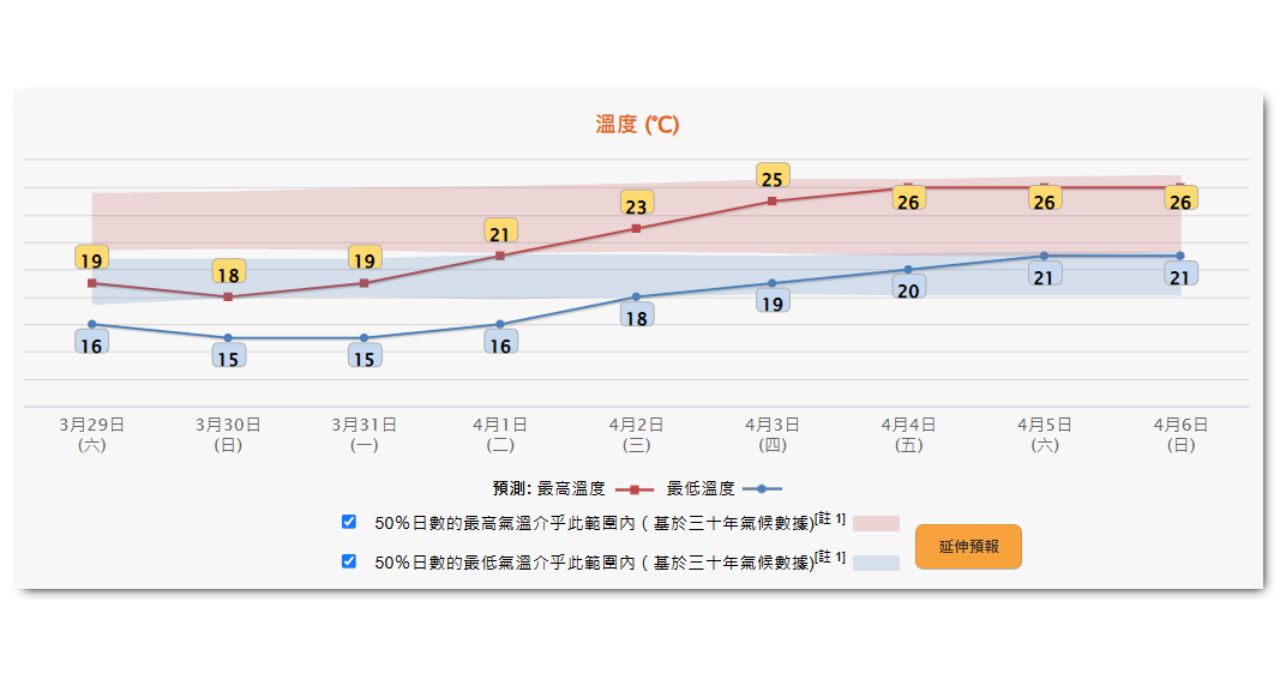Click the orange 延伸預報 button
This screenshot has height=674, width=1280.
pyautogui.click(x=968, y=547)
